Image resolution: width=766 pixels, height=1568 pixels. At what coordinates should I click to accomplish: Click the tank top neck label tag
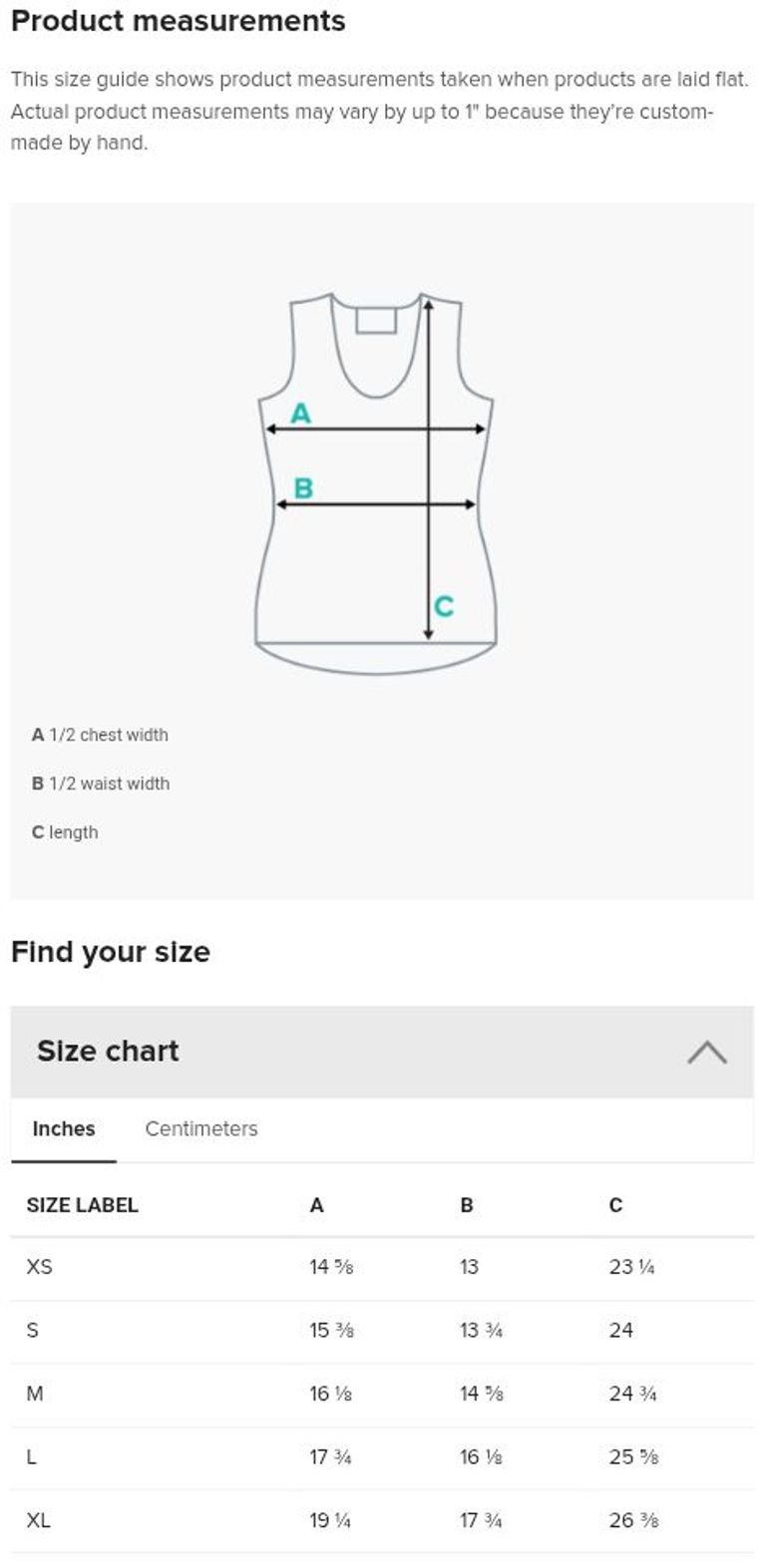(376, 320)
